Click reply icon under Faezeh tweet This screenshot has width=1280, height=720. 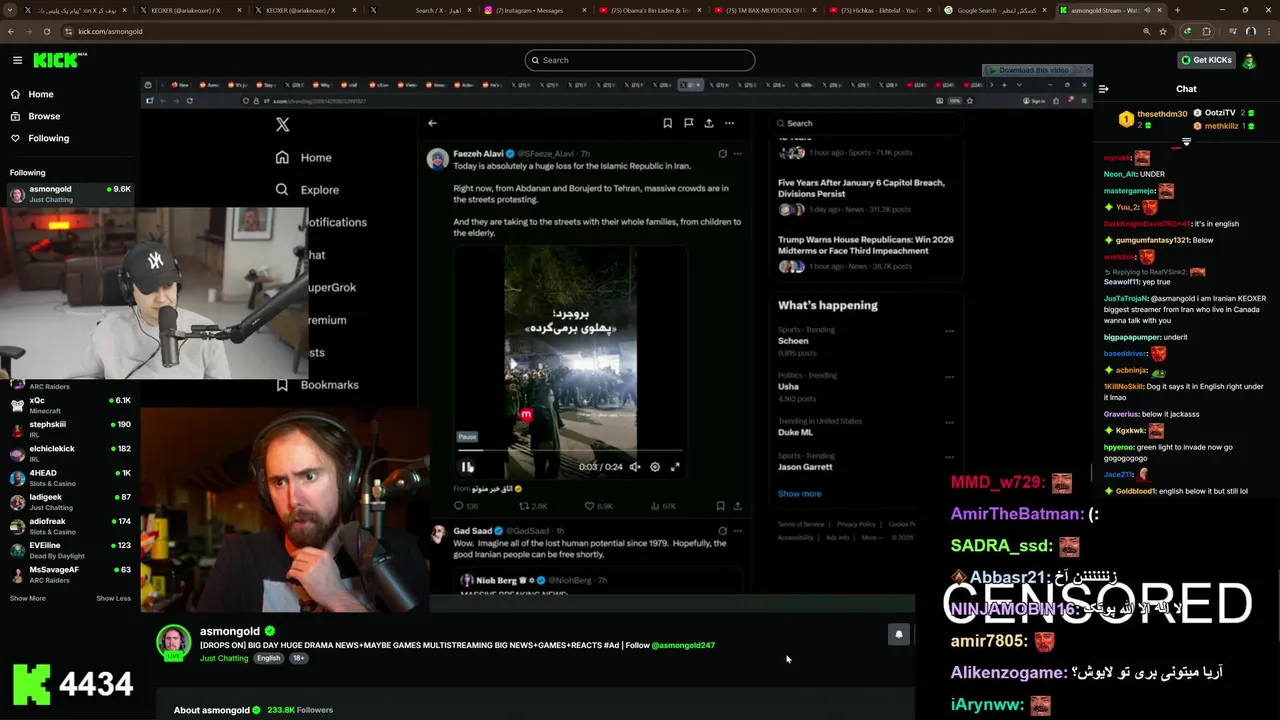pos(459,506)
